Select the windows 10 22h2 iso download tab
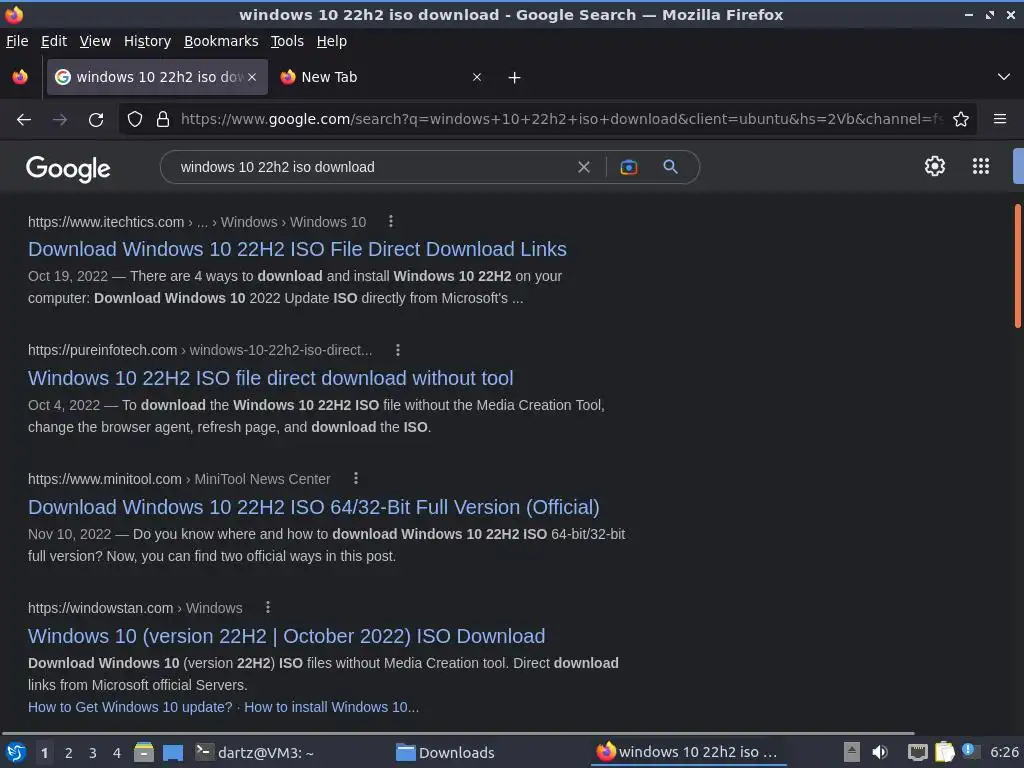The width and height of the screenshot is (1024, 768). tap(157, 77)
